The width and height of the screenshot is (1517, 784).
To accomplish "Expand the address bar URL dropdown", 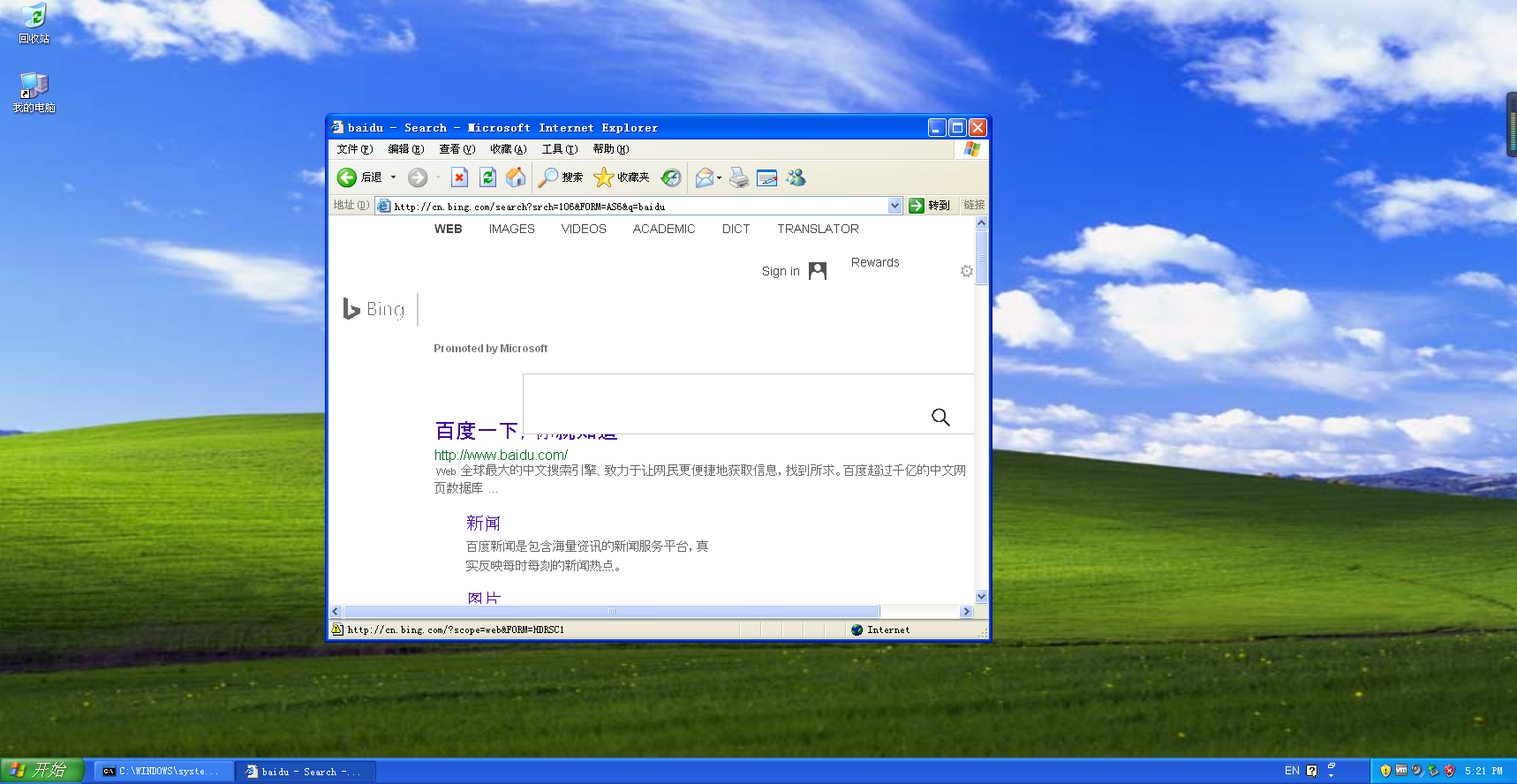I will pos(894,206).
